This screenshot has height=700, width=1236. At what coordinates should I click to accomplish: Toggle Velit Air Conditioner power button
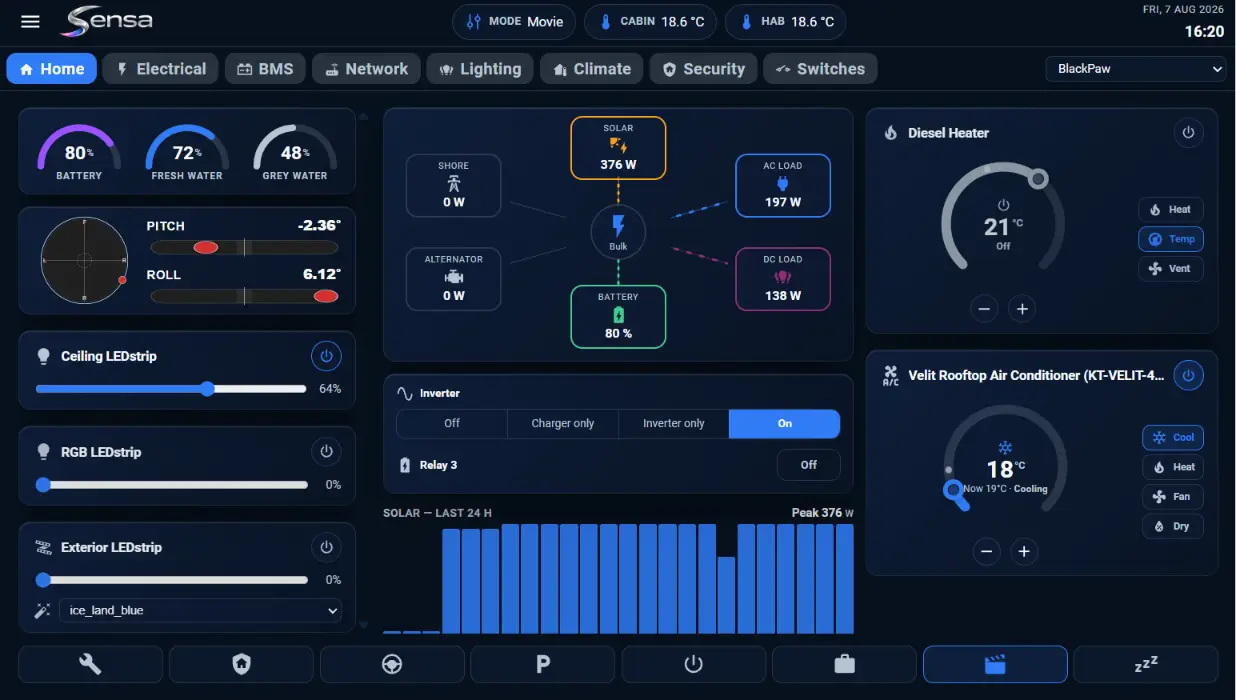1188,375
